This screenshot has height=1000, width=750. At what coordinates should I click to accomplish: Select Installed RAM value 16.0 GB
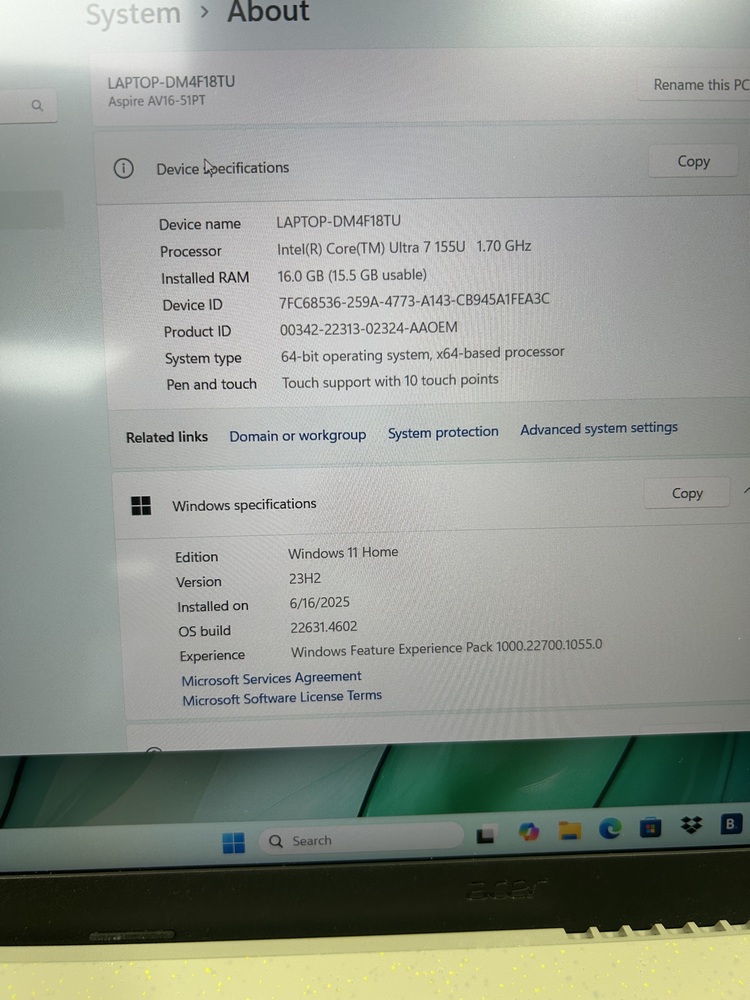(x=352, y=275)
